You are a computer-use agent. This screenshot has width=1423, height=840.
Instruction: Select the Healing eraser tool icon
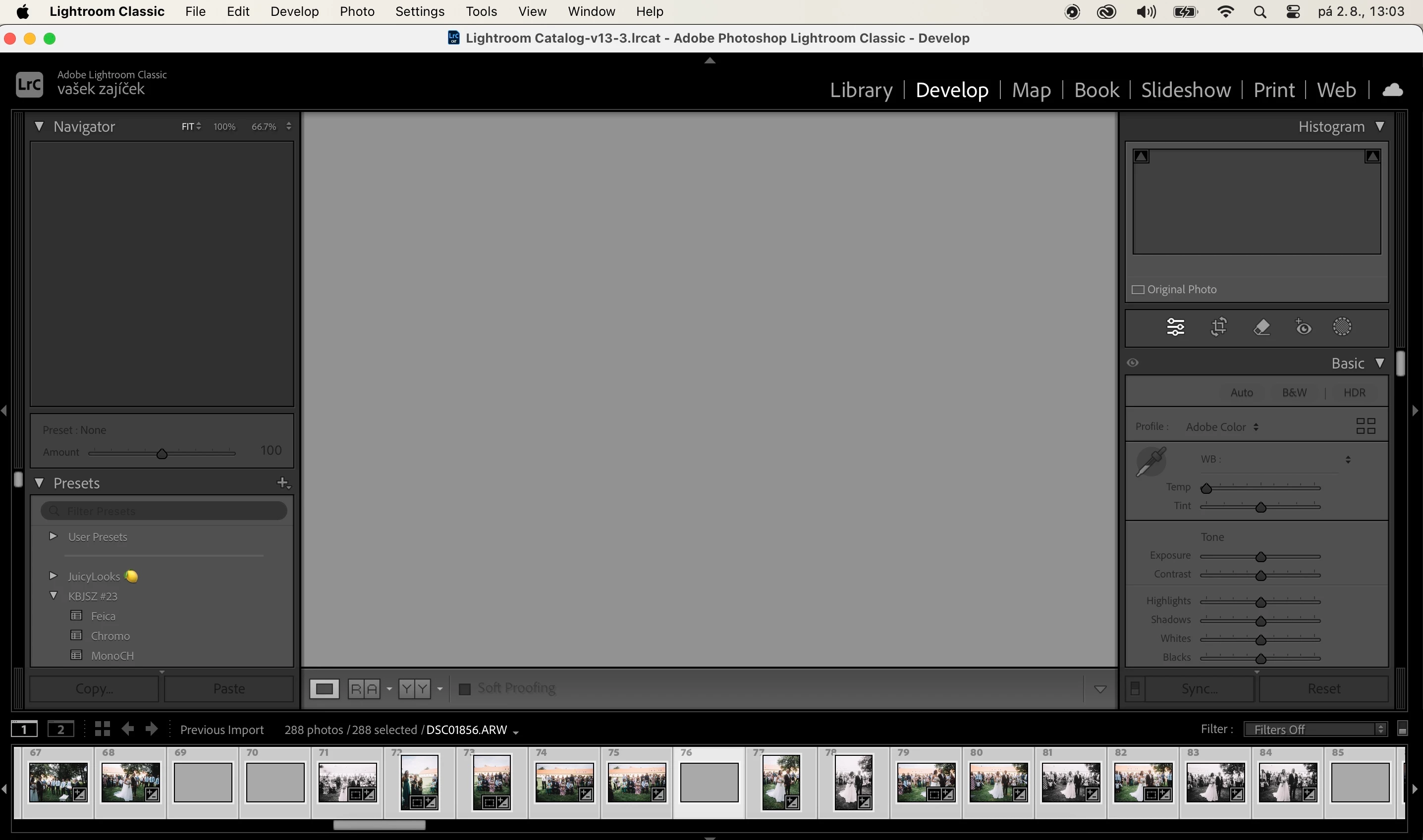pos(1261,326)
